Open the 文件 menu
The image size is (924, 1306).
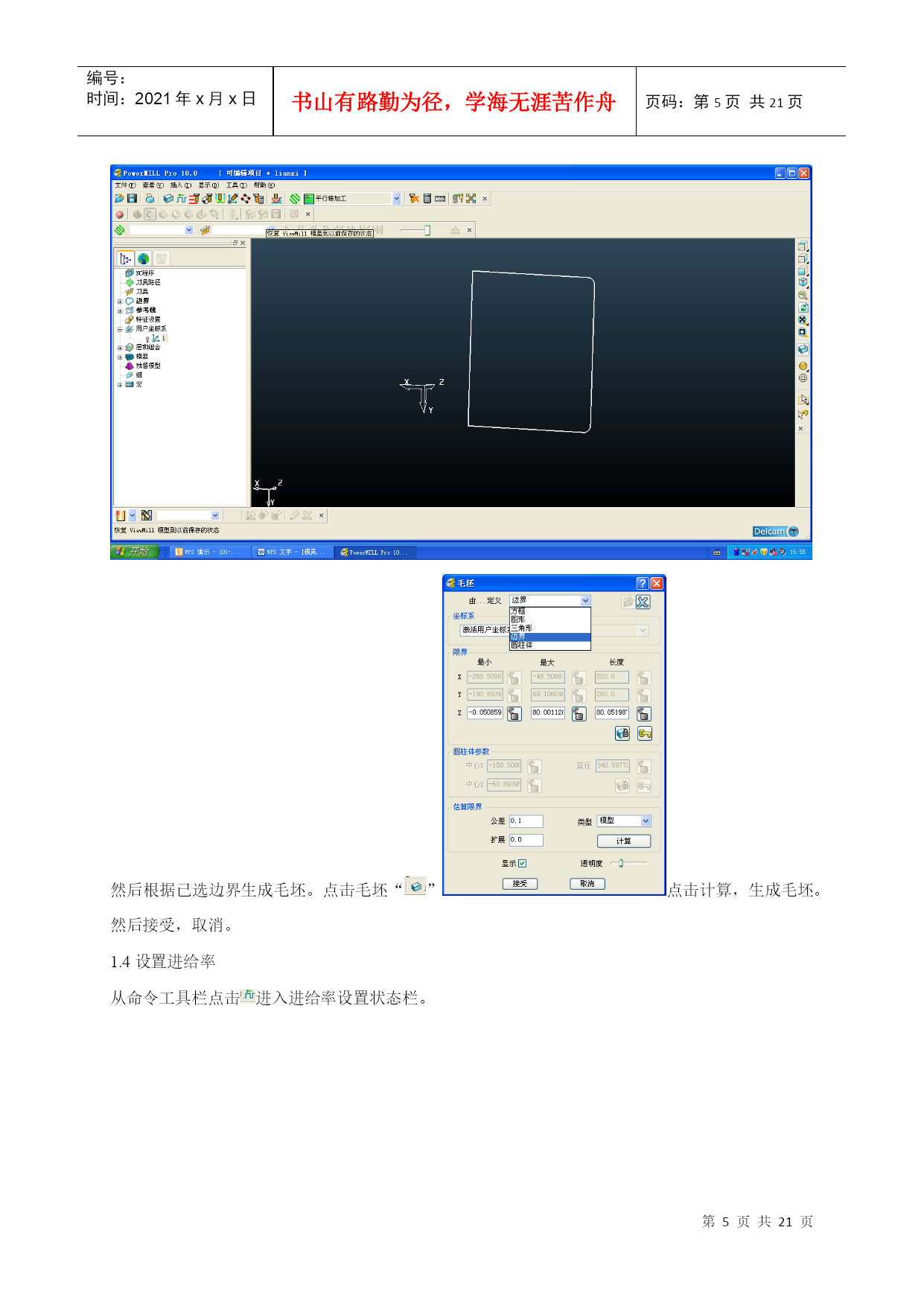click(x=125, y=185)
